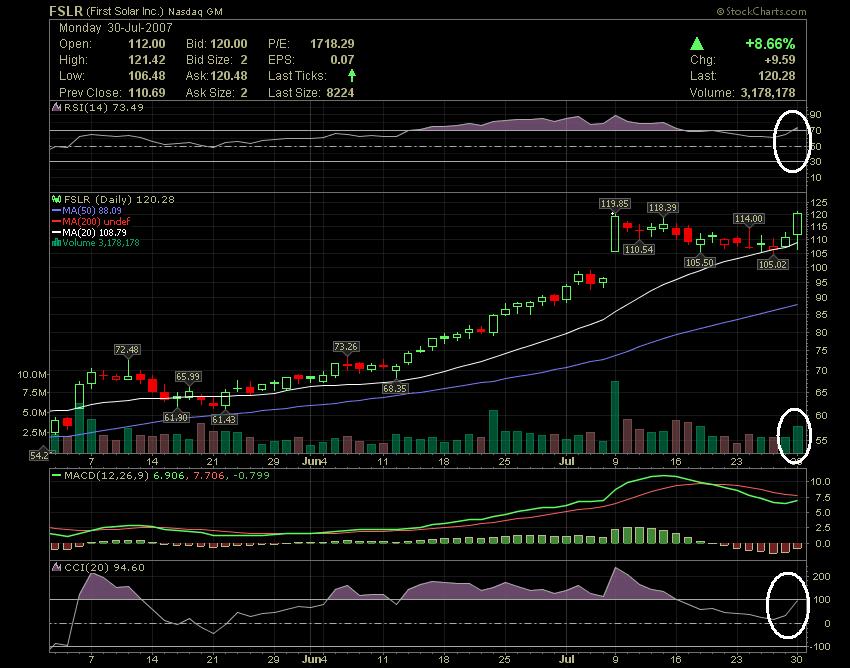850x668 pixels.
Task: Click the white MA(20) legend line
Action: 56,232
